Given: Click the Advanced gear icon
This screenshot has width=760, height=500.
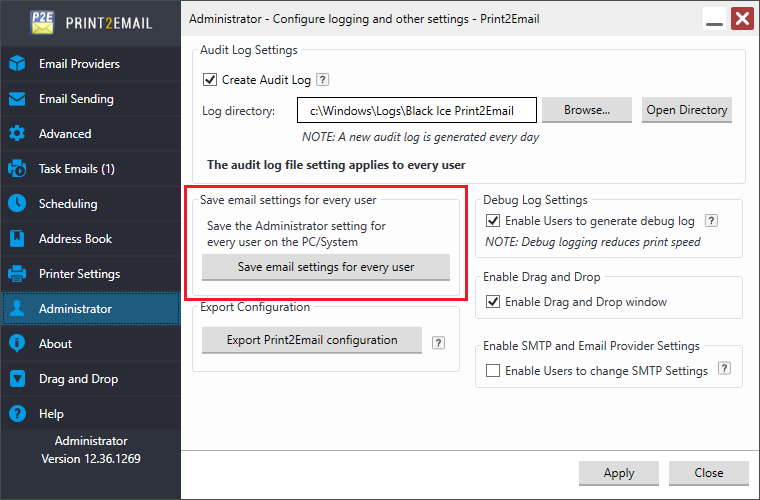Looking at the screenshot, I should click(17, 134).
